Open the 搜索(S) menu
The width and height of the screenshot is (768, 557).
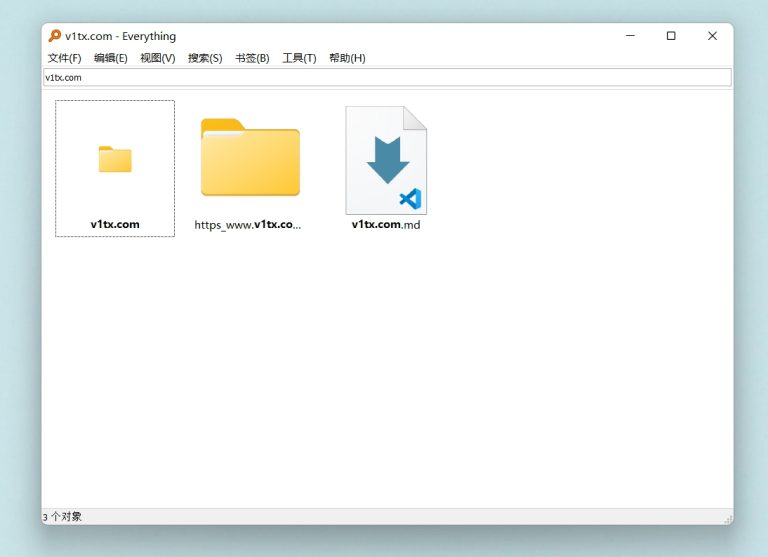(x=205, y=58)
